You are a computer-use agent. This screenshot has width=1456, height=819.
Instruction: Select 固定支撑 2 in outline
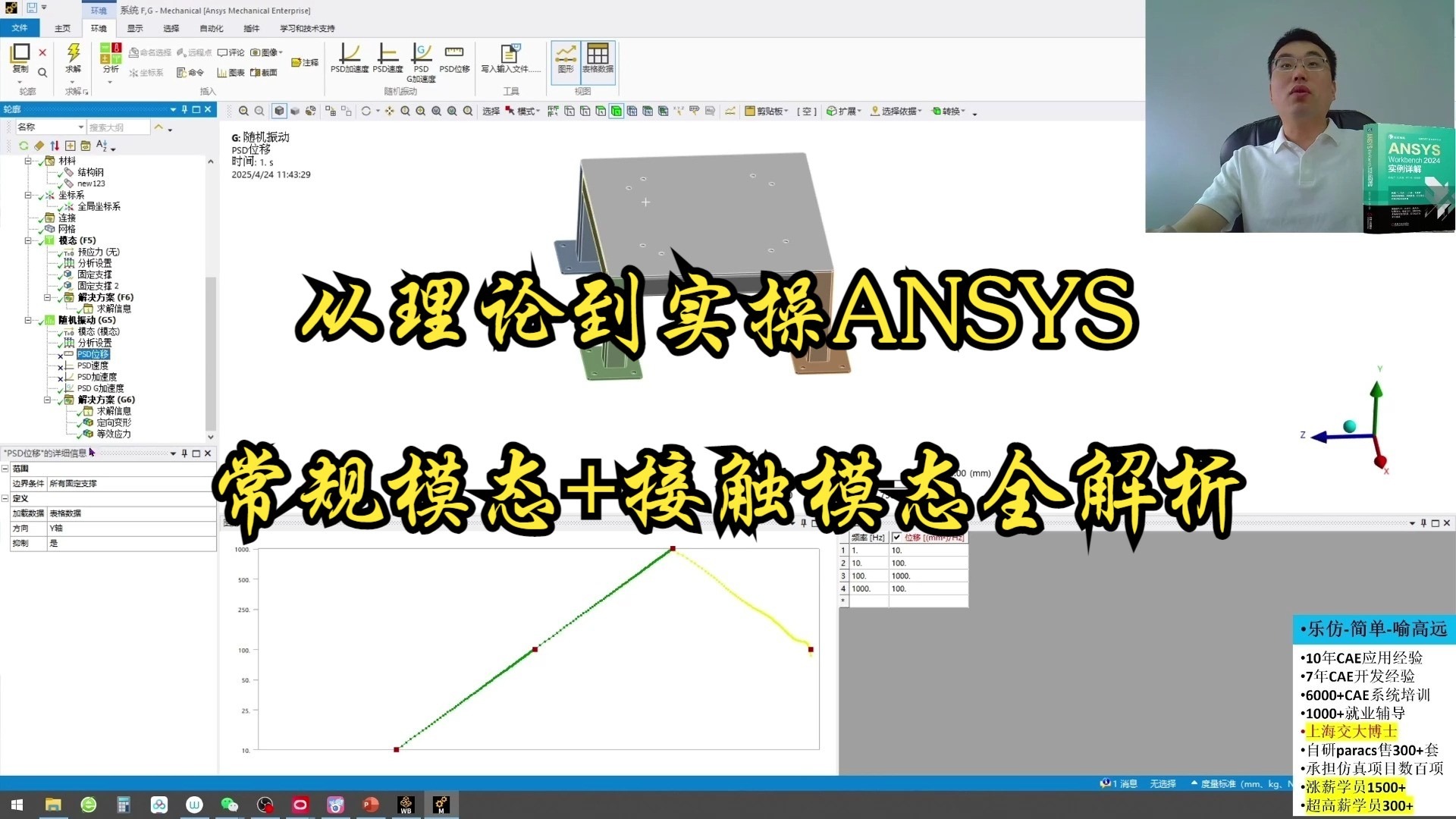98,286
